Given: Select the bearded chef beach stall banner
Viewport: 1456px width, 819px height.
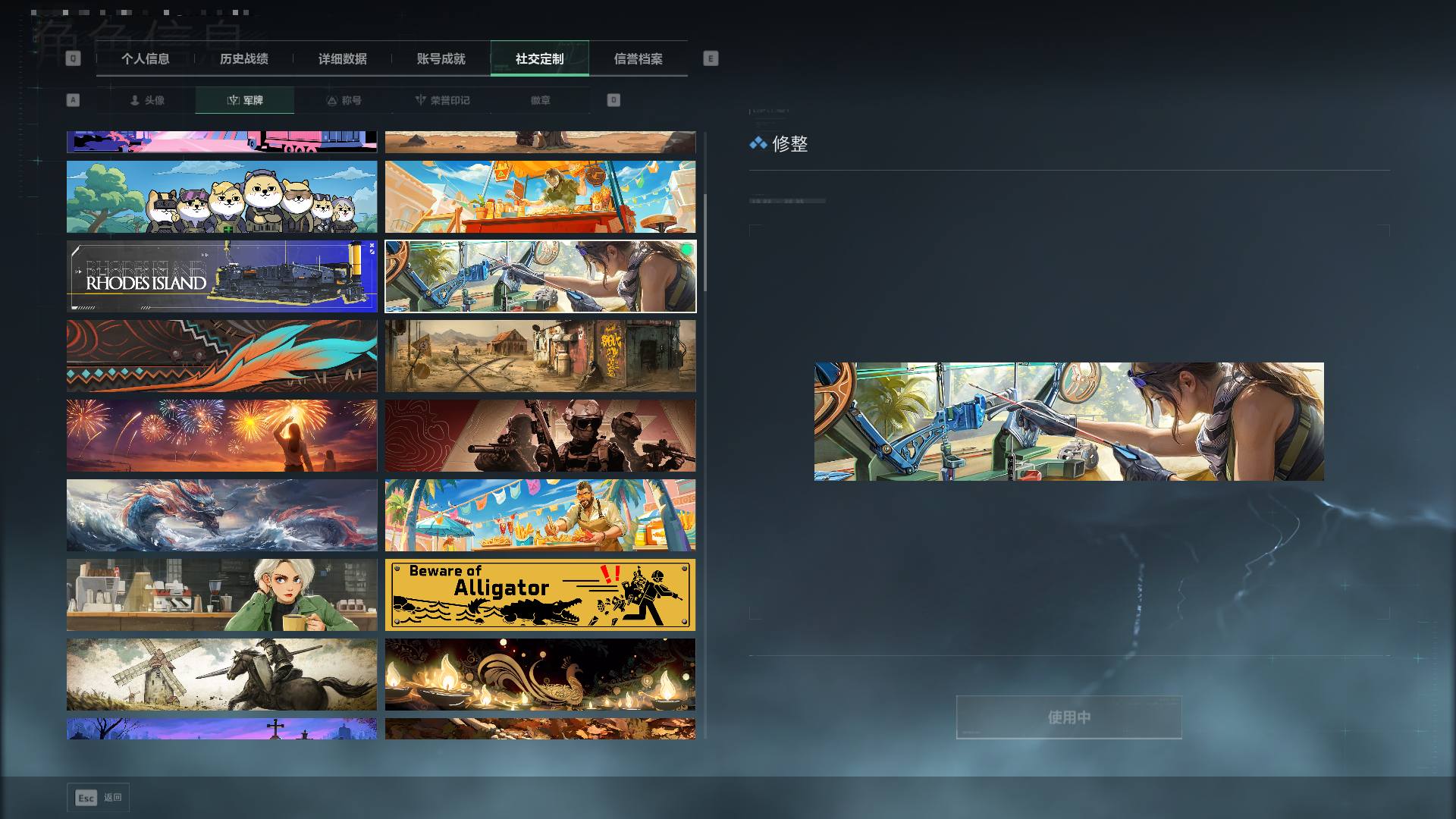Looking at the screenshot, I should [x=540, y=515].
